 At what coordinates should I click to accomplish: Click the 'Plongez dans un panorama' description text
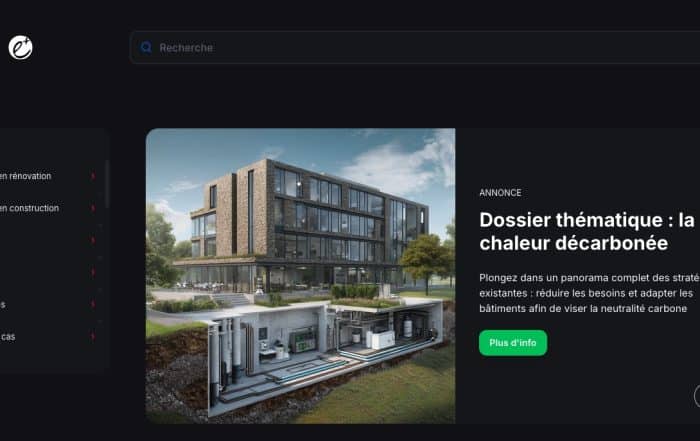[589, 293]
